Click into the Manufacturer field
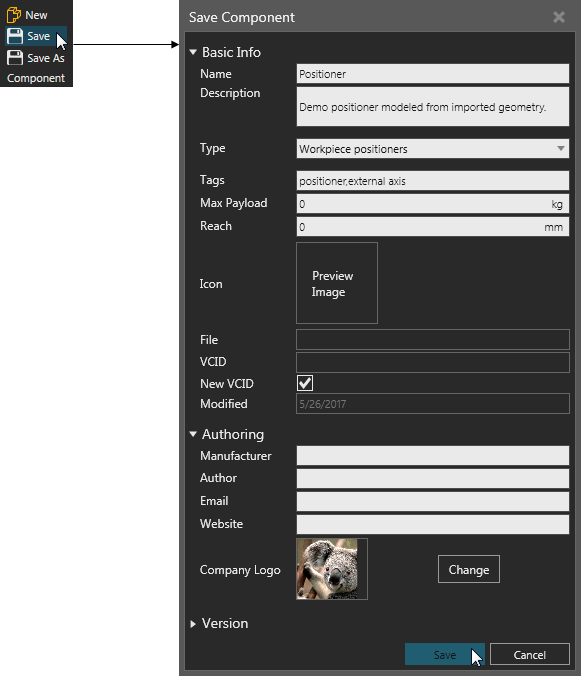This screenshot has height=676, width=581. pyautogui.click(x=433, y=456)
